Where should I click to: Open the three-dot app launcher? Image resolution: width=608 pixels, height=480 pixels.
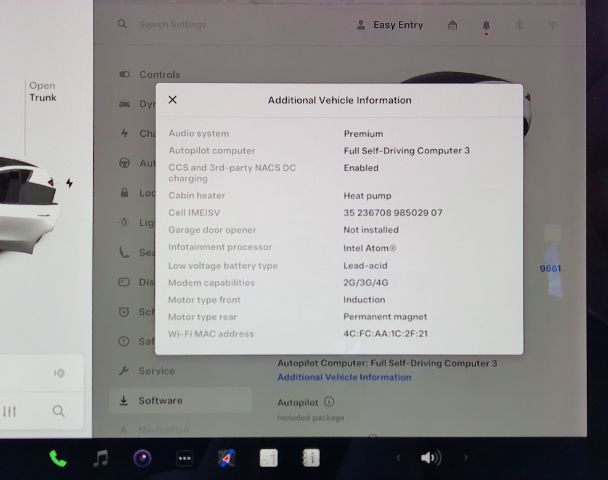pos(184,459)
